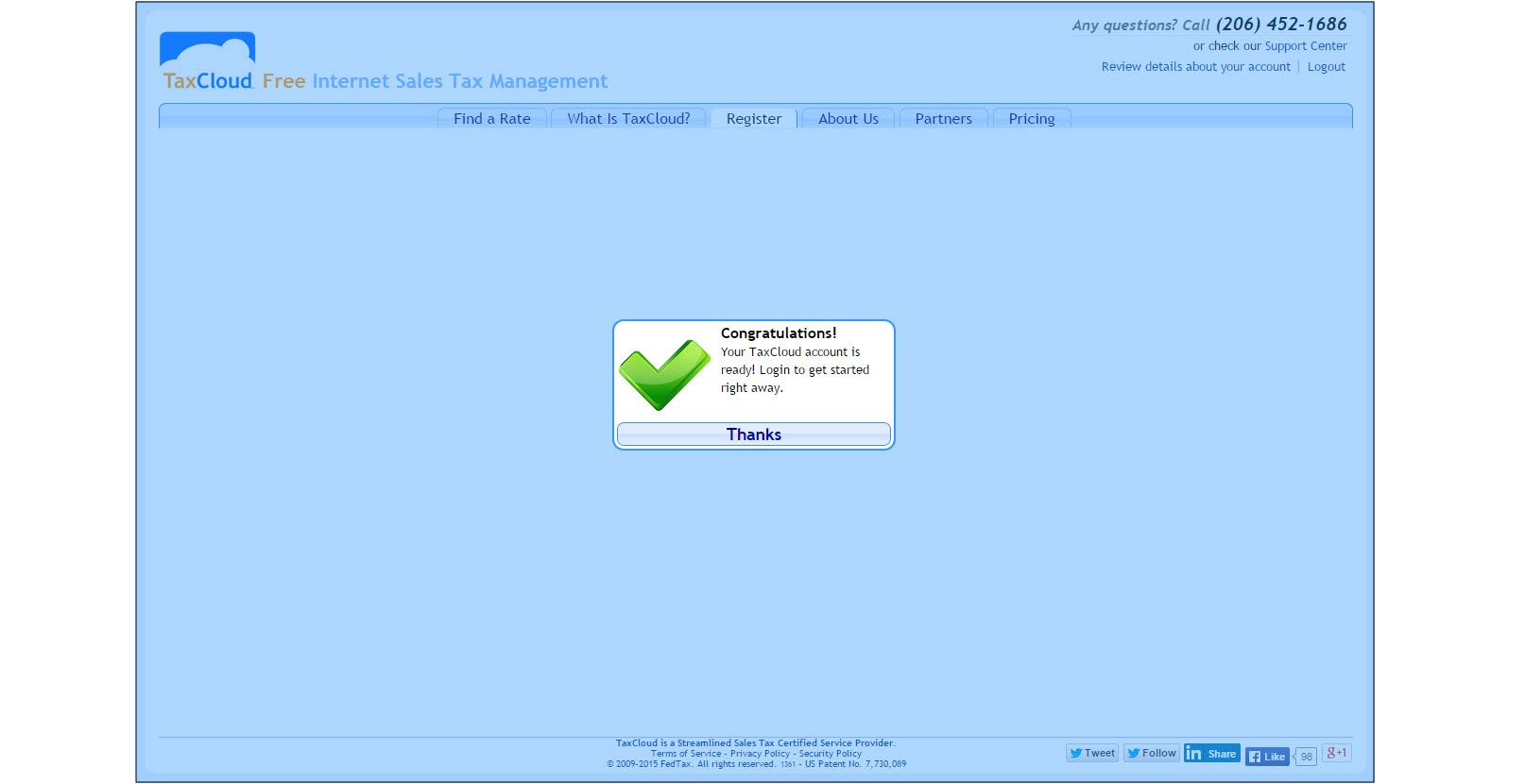Click the TaxCloud cloud logo

click(207, 60)
